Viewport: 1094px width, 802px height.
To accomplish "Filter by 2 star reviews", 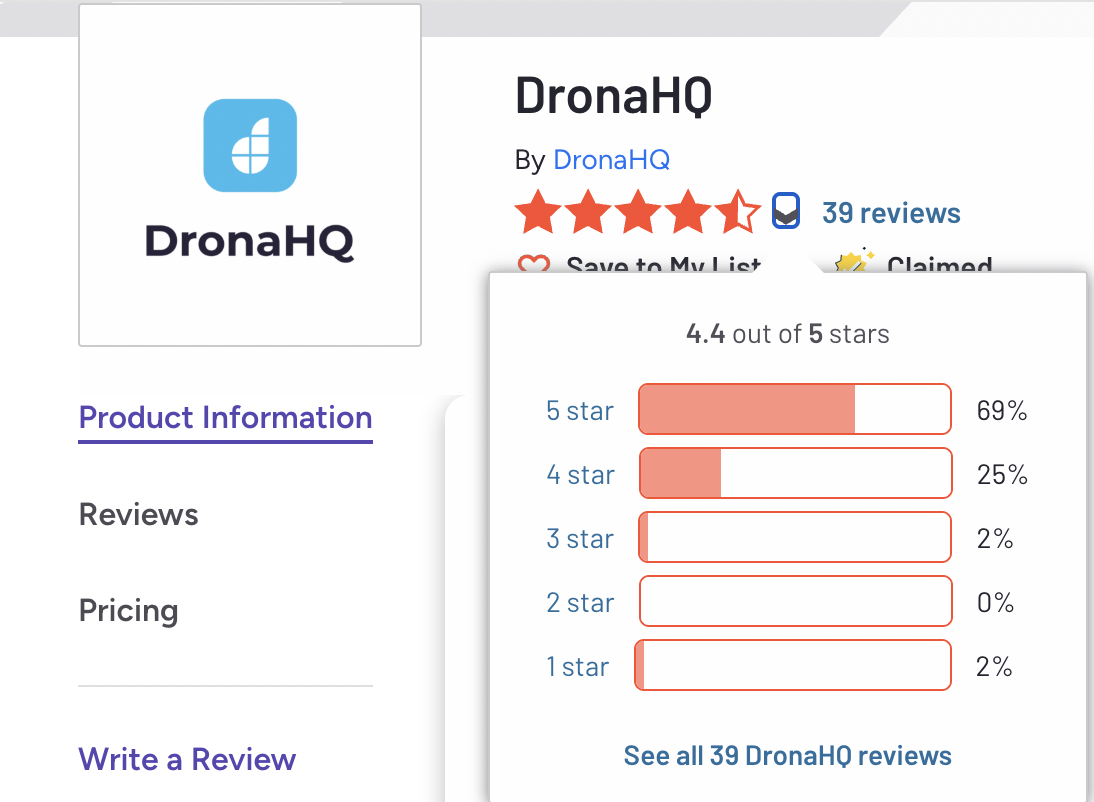I will pyautogui.click(x=580, y=602).
